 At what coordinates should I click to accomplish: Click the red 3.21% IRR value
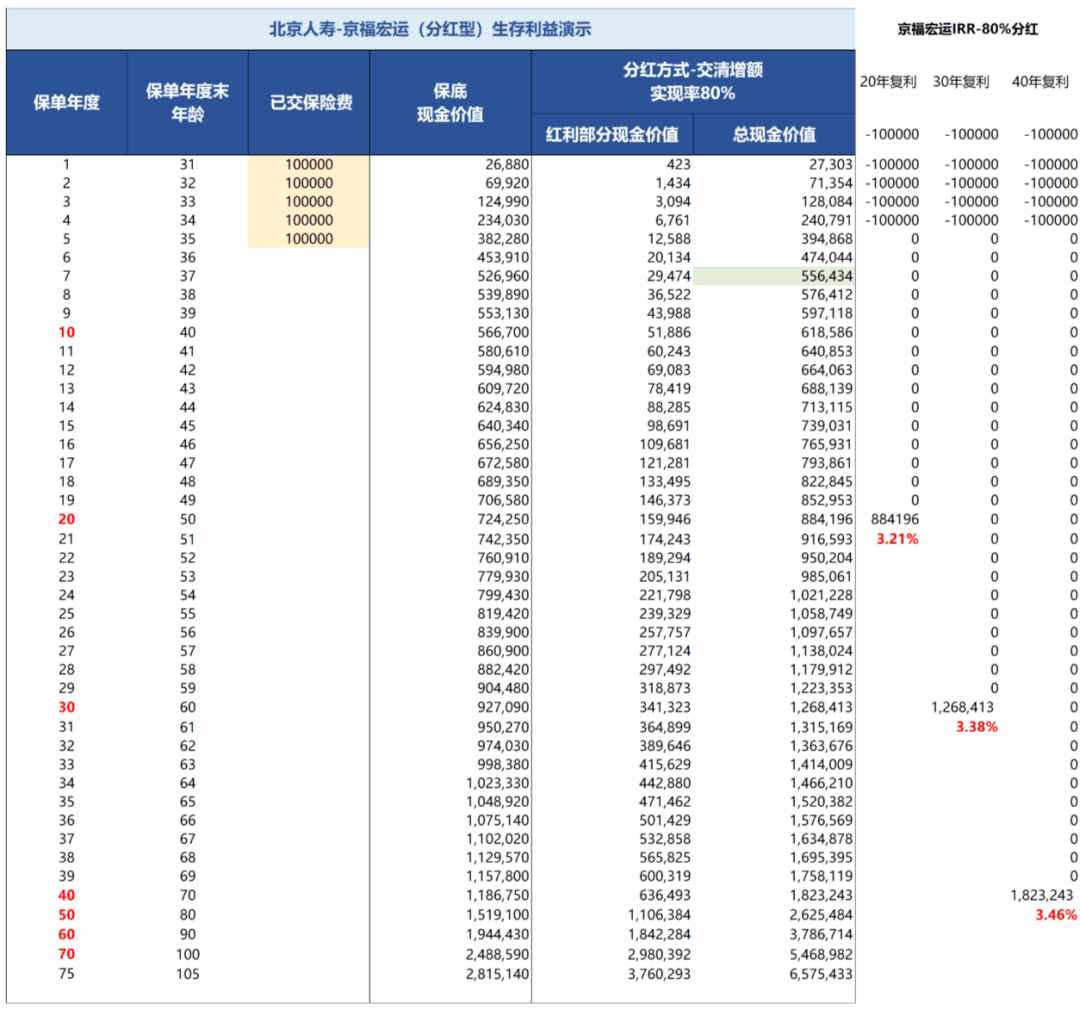897,539
